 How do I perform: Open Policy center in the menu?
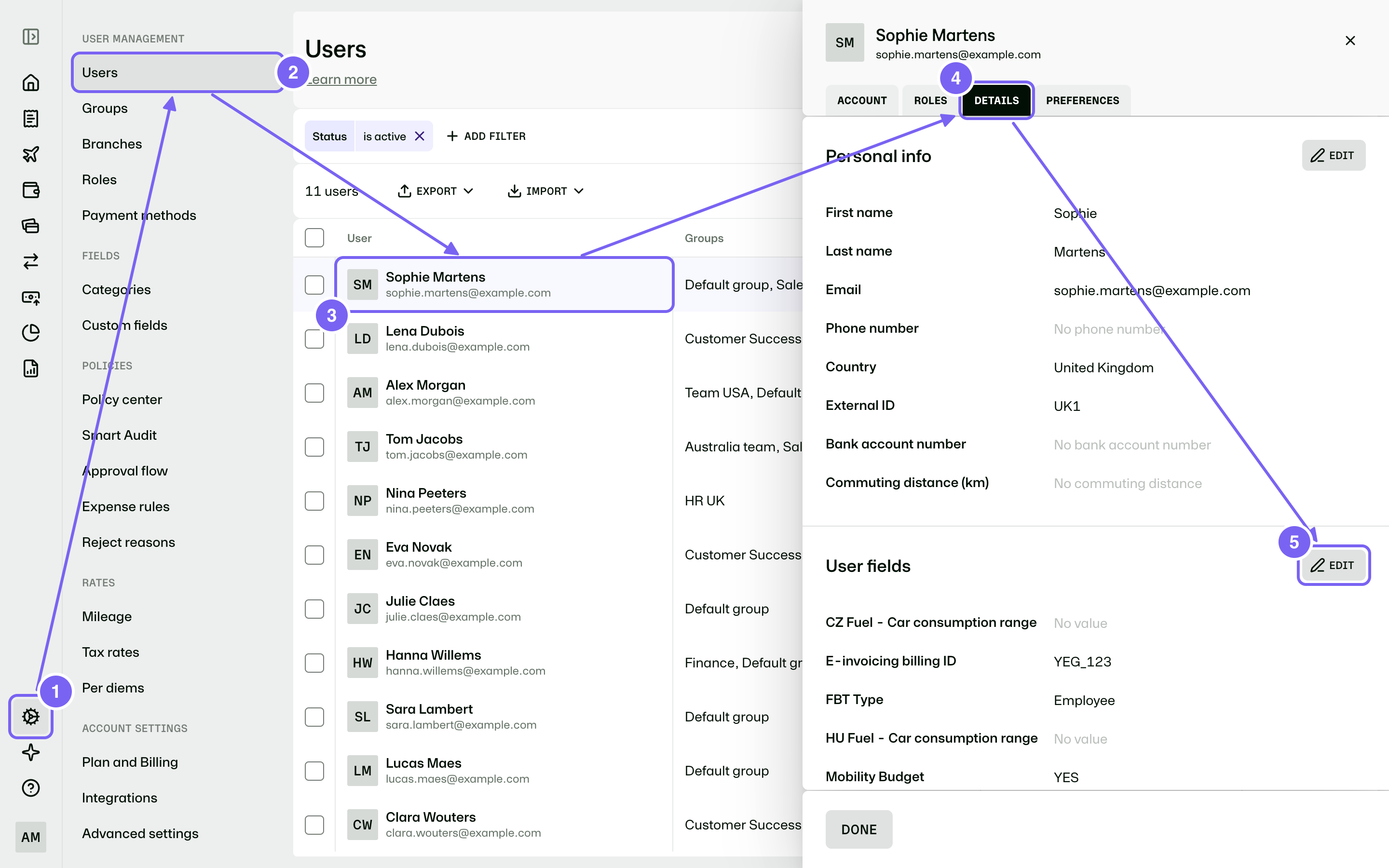pyautogui.click(x=122, y=400)
